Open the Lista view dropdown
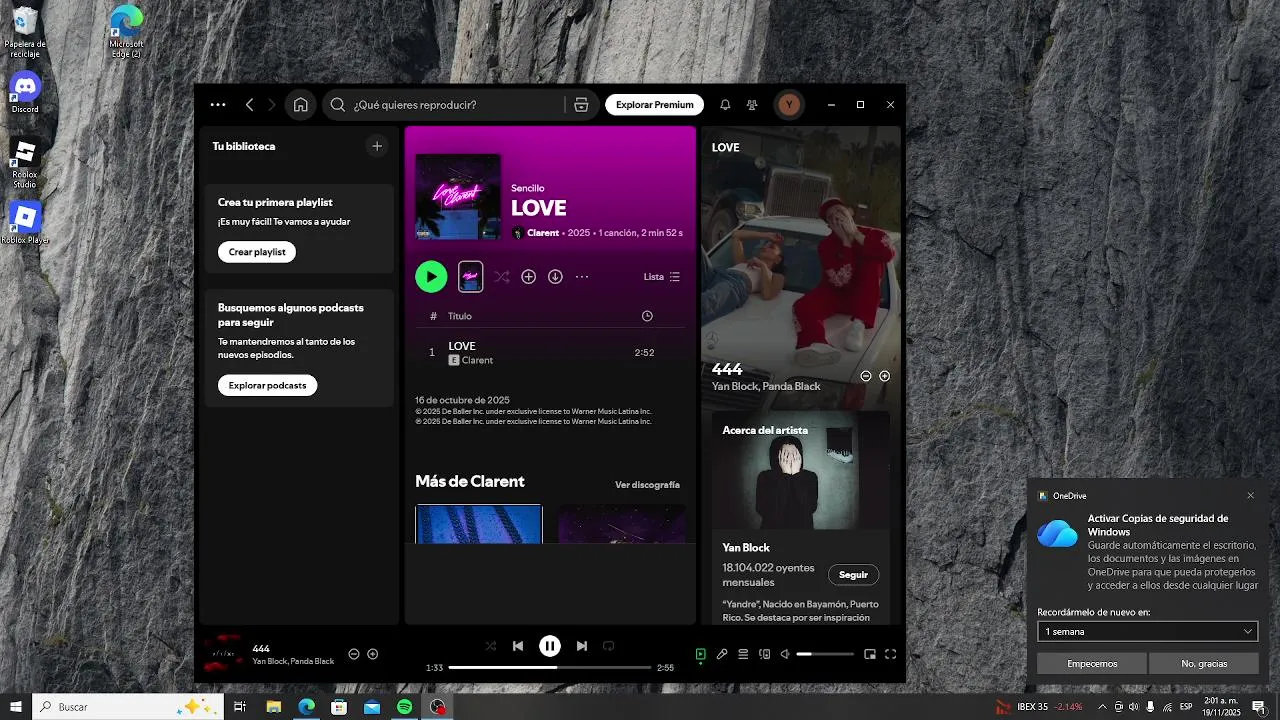The height and width of the screenshot is (720, 1280). pos(662,277)
